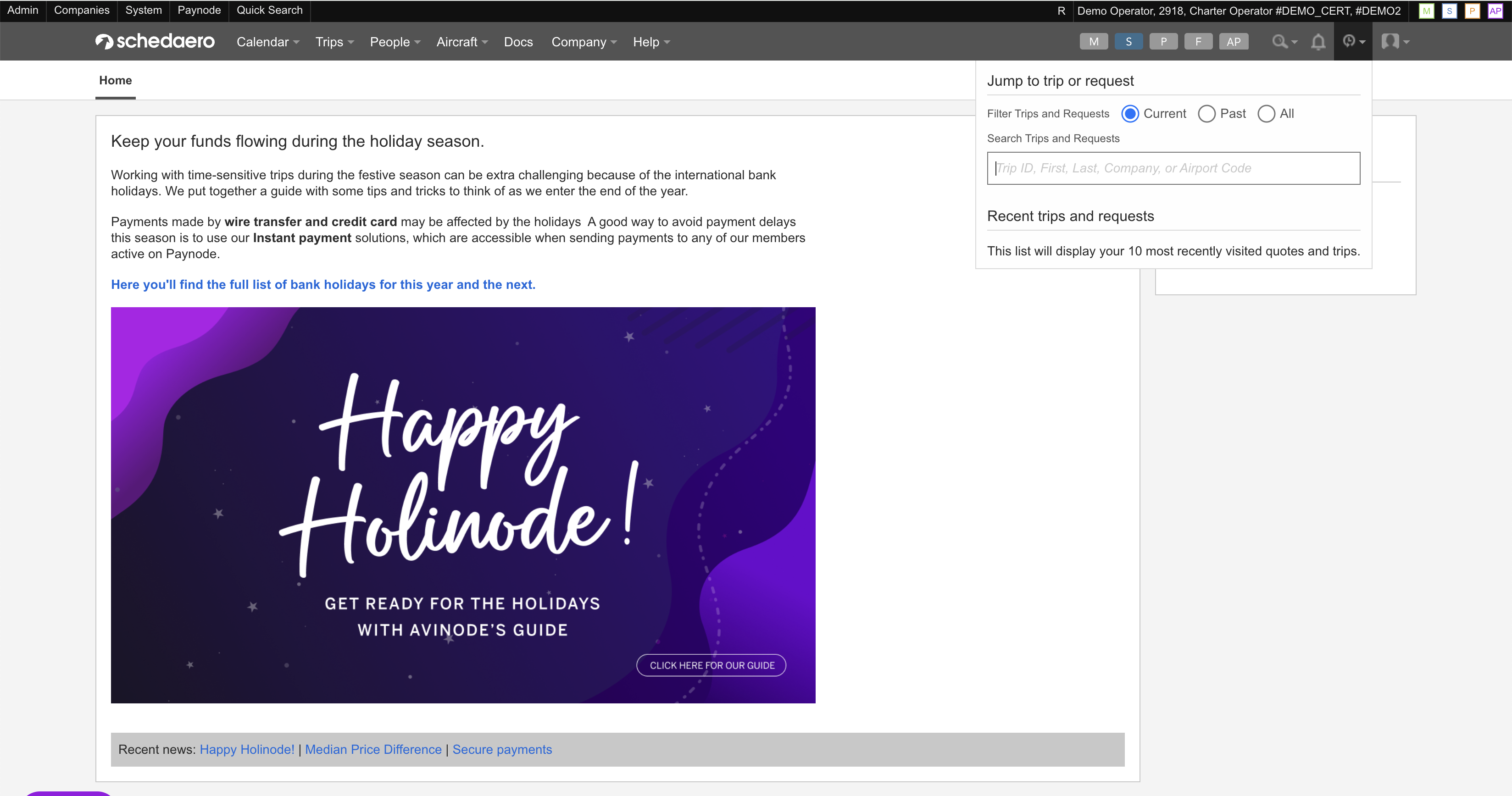Expand the Company dropdown menu
1512x796 pixels.
tap(584, 42)
